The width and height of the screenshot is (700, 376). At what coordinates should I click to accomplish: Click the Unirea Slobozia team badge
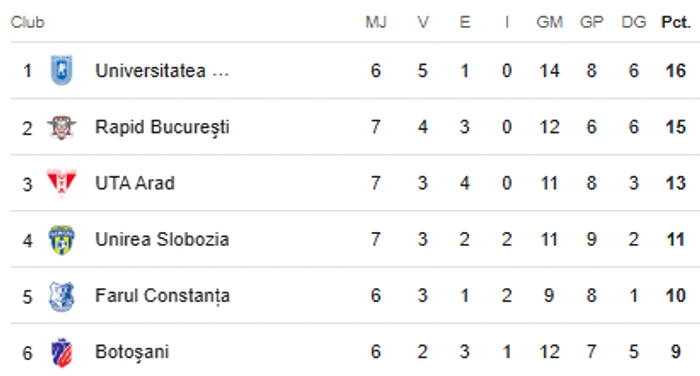click(62, 240)
